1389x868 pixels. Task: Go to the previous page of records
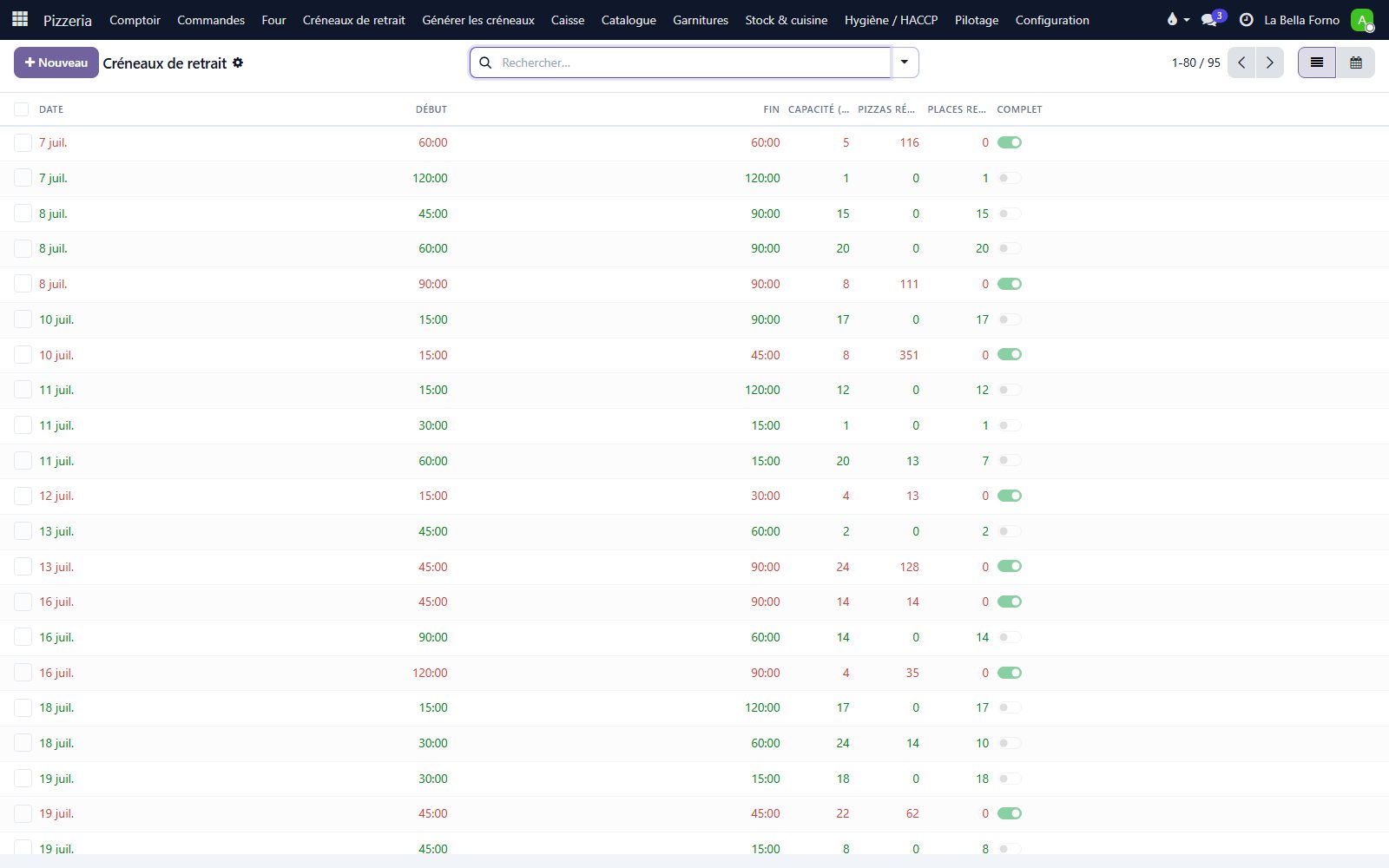pyautogui.click(x=1241, y=62)
